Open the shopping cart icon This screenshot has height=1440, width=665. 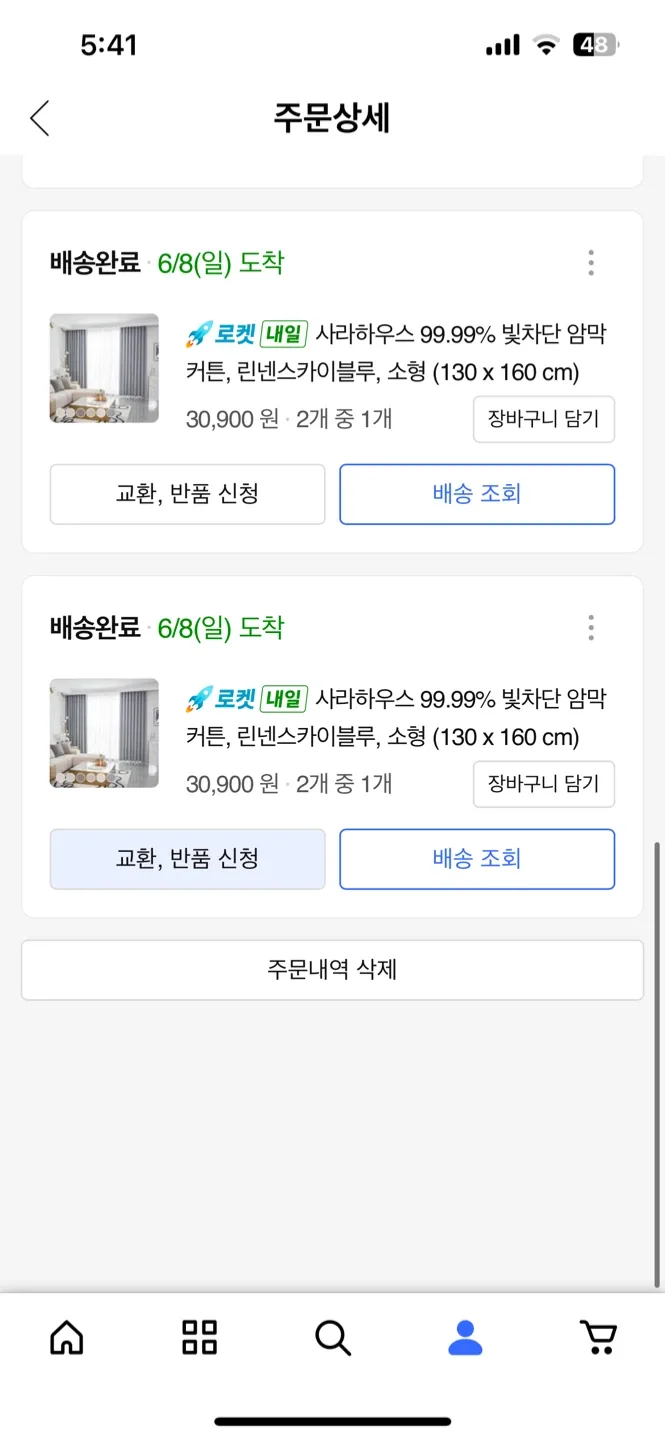[x=598, y=1337]
